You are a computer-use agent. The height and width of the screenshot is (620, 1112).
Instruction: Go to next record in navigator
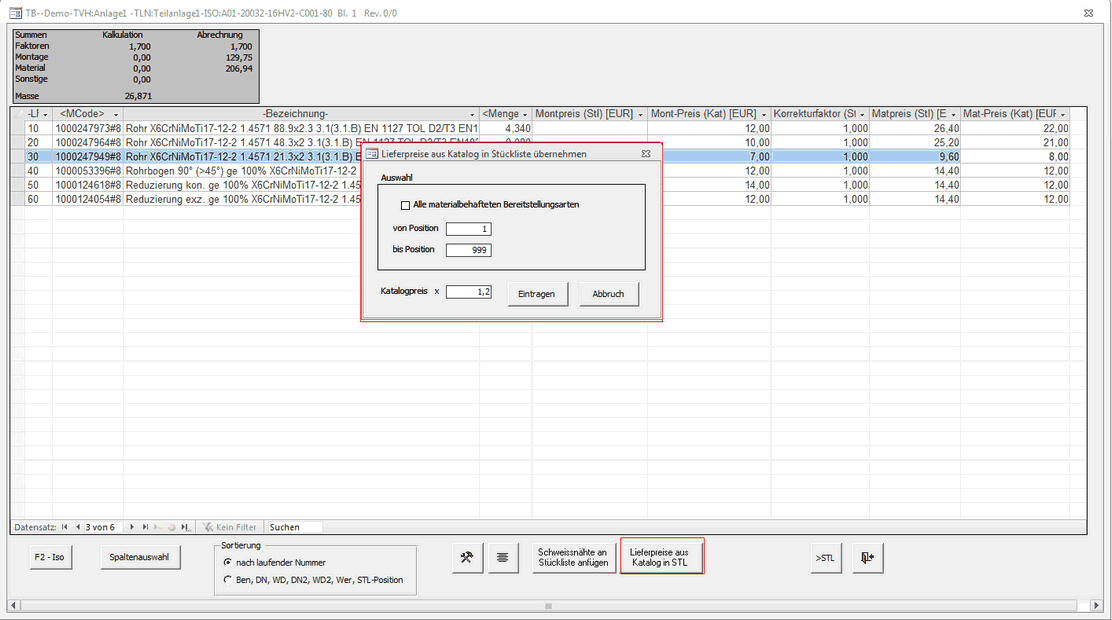[131, 527]
